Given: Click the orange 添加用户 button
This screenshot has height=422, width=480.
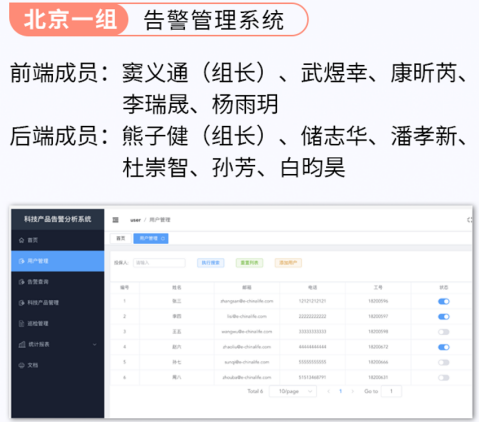Looking at the screenshot, I should (288, 263).
